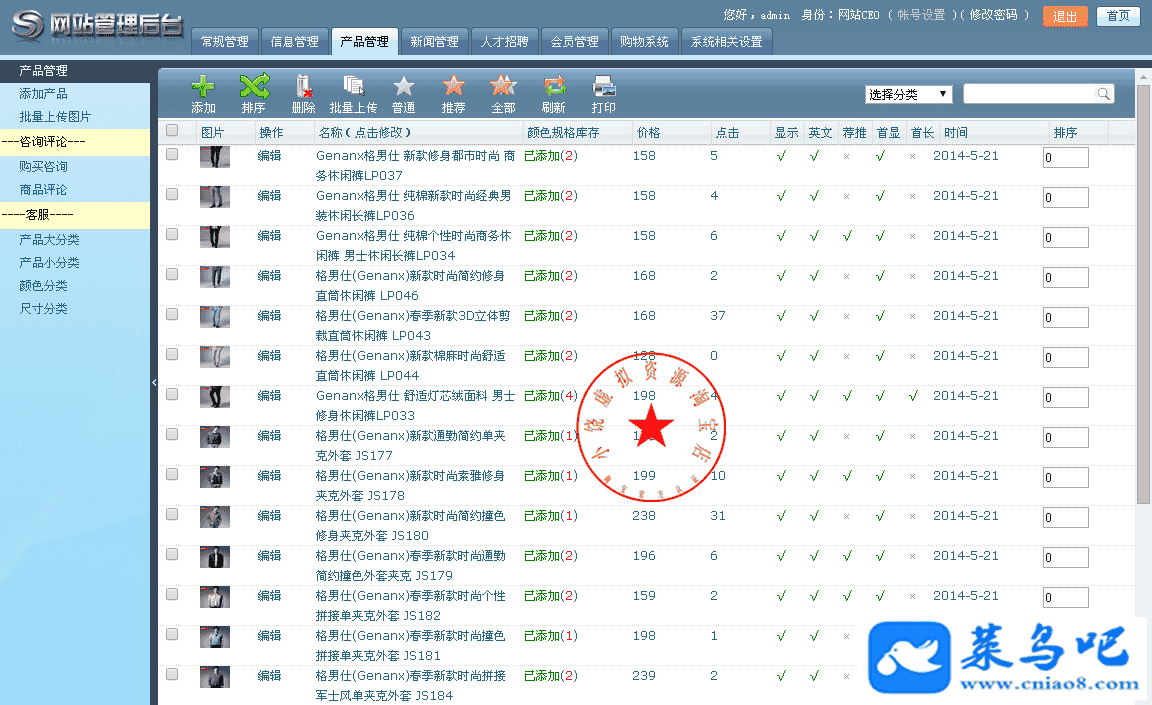Click the 排序 shuffle icon in toolbar
Viewport: 1152px width, 705px height.
point(253,87)
